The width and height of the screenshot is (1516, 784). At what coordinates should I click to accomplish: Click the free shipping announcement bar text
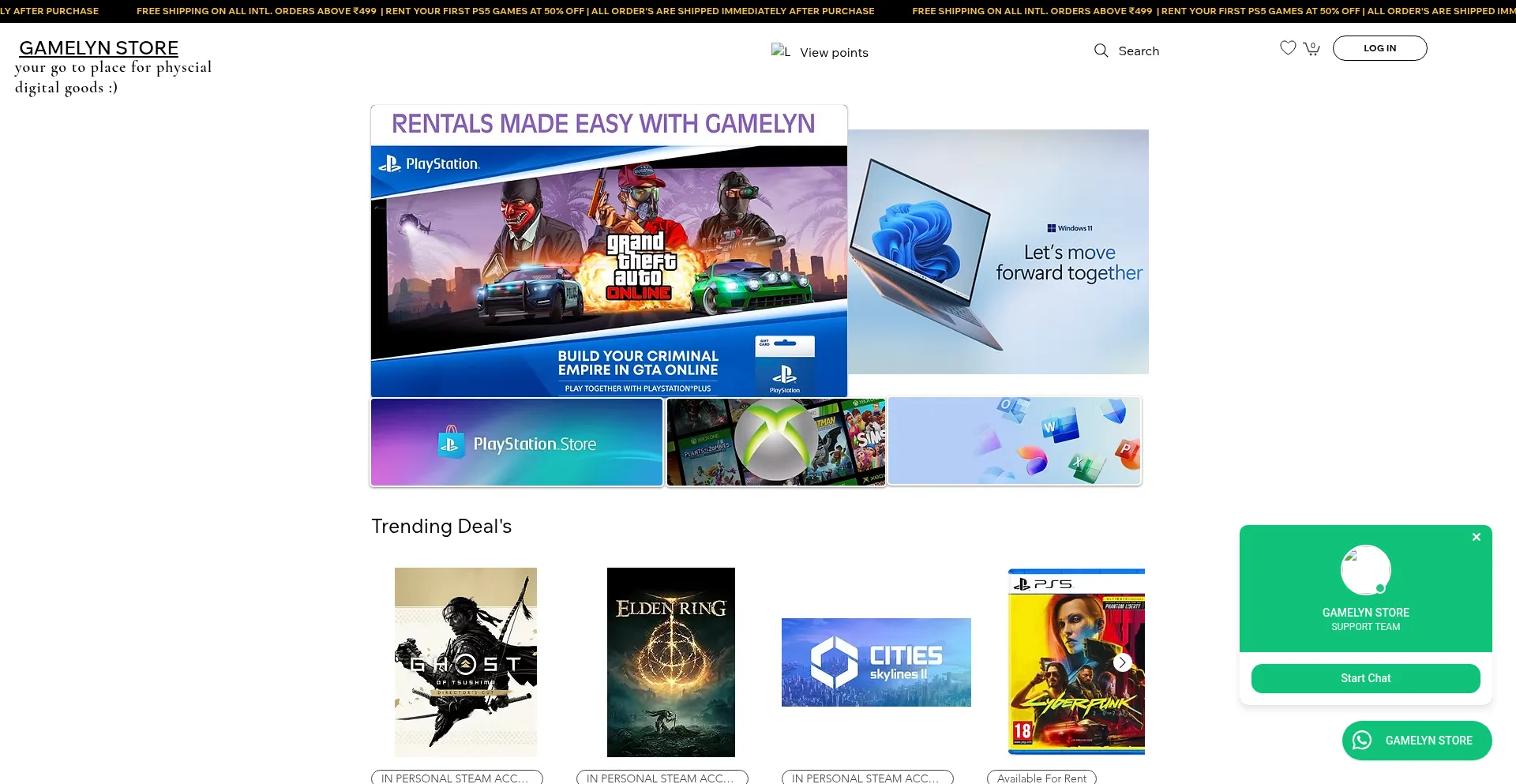point(505,11)
